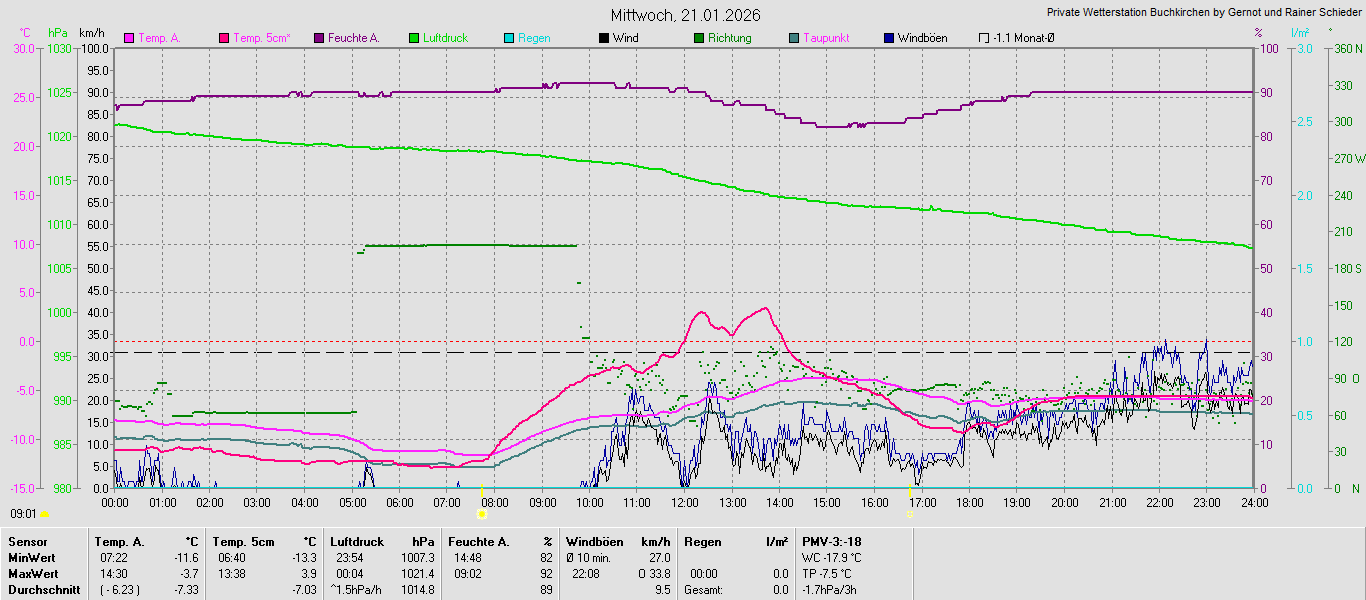Toggle the teal Taupunkt legend square
1366x600 pixels.
point(794,38)
